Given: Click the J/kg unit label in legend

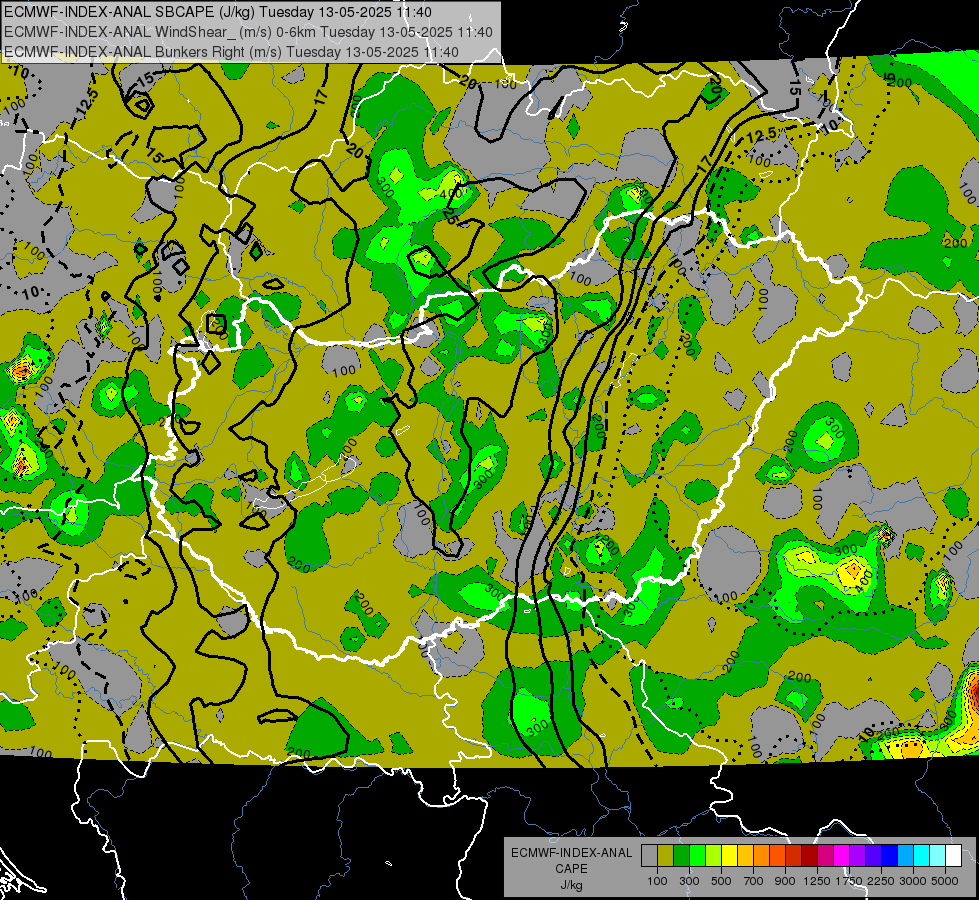Looking at the screenshot, I should pos(571,885).
